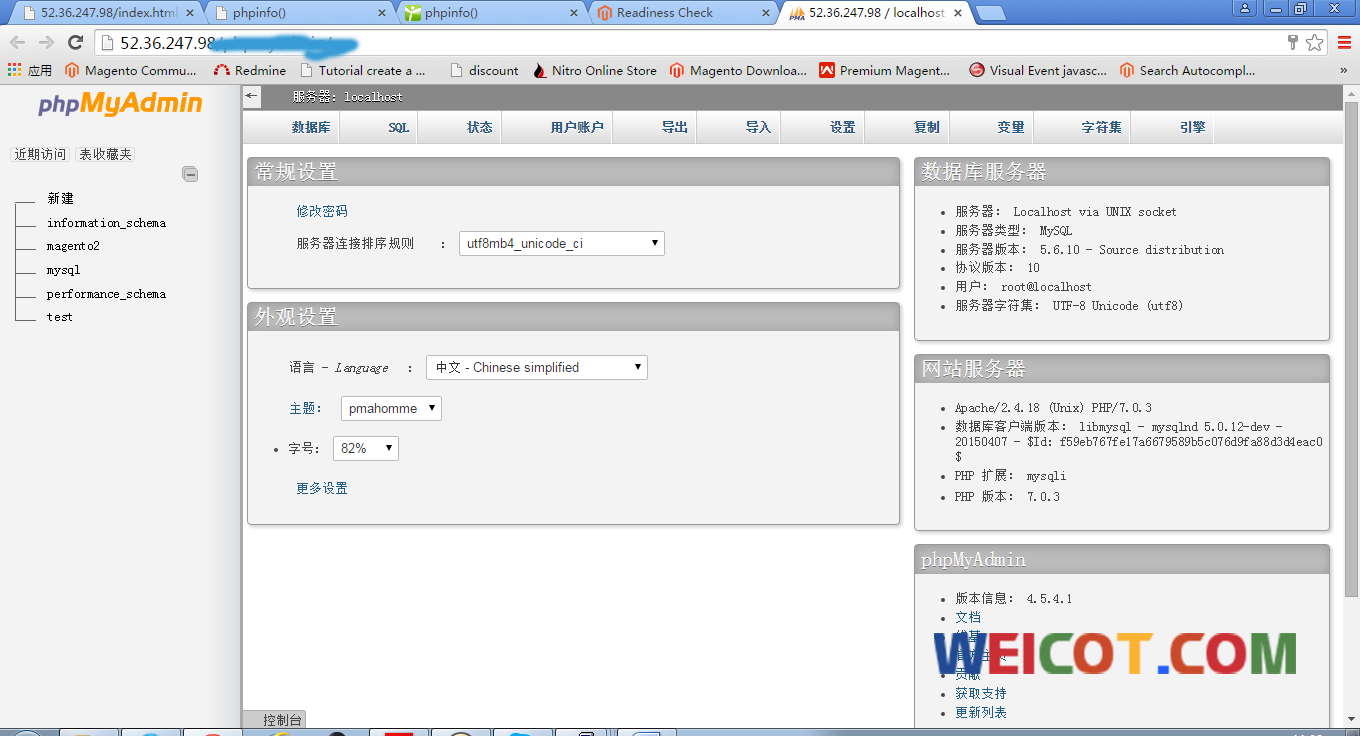The image size is (1360, 736).
Task: Select the magento2 database
Action: (x=73, y=246)
